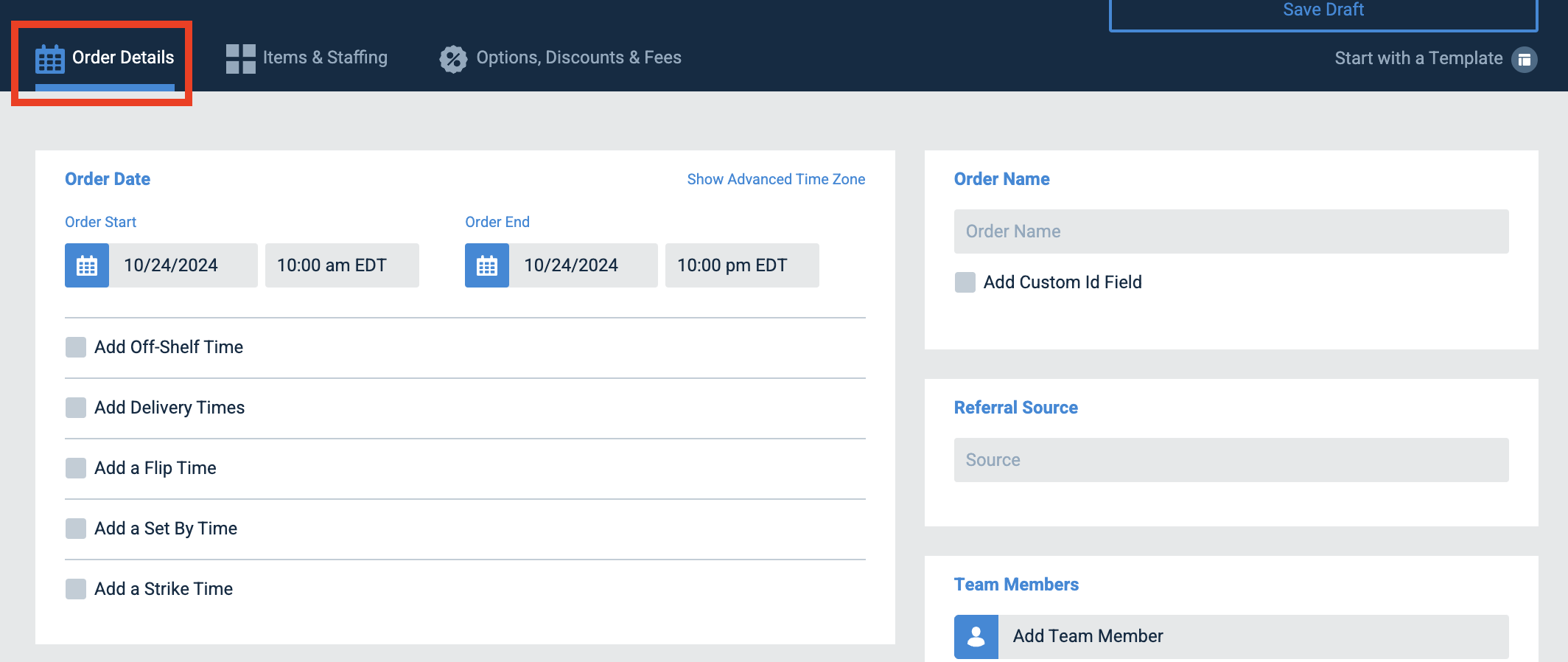This screenshot has width=1568, height=662.
Task: Click the Items & Staffing grid icon
Action: click(x=241, y=59)
